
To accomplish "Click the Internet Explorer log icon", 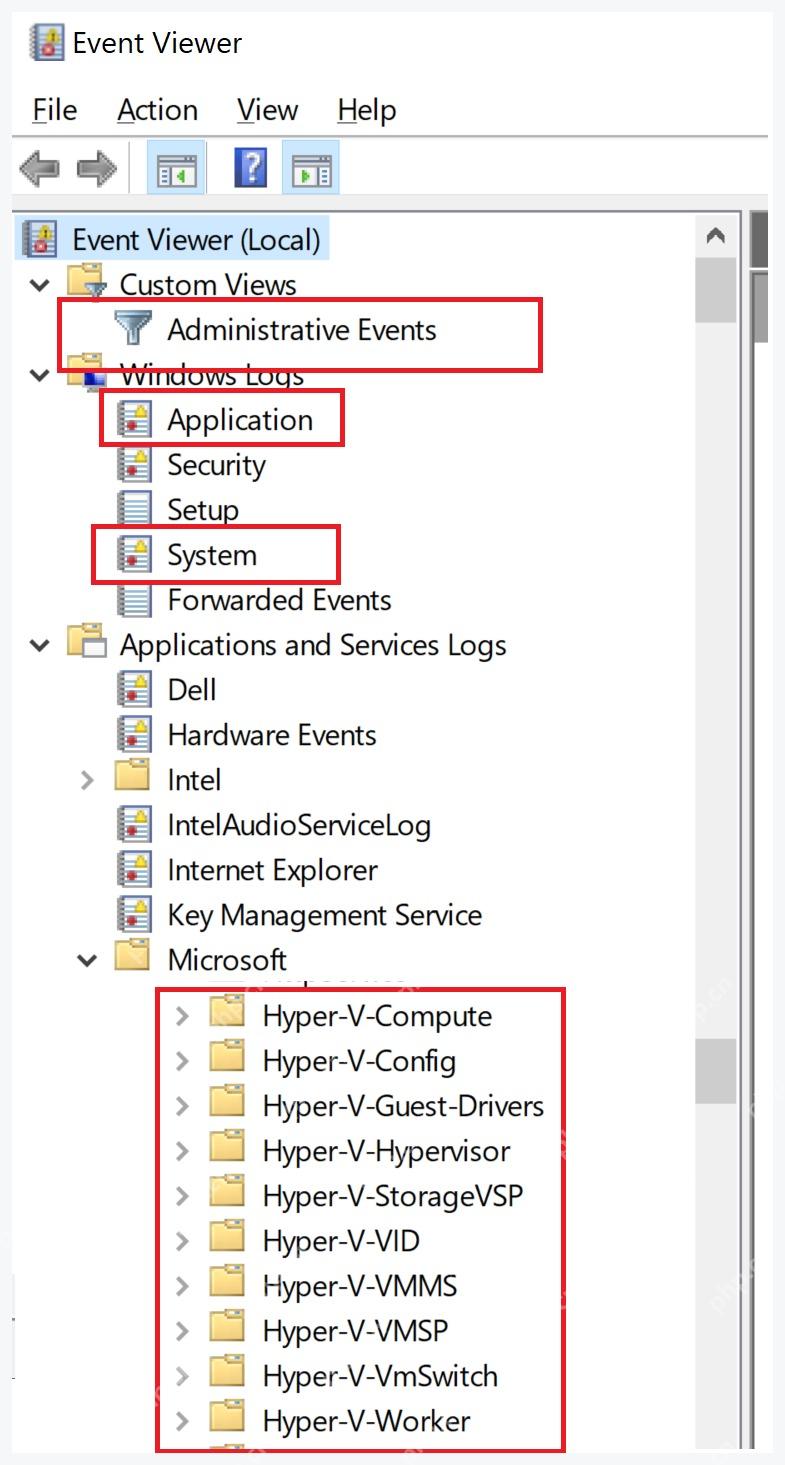I will click(134, 869).
